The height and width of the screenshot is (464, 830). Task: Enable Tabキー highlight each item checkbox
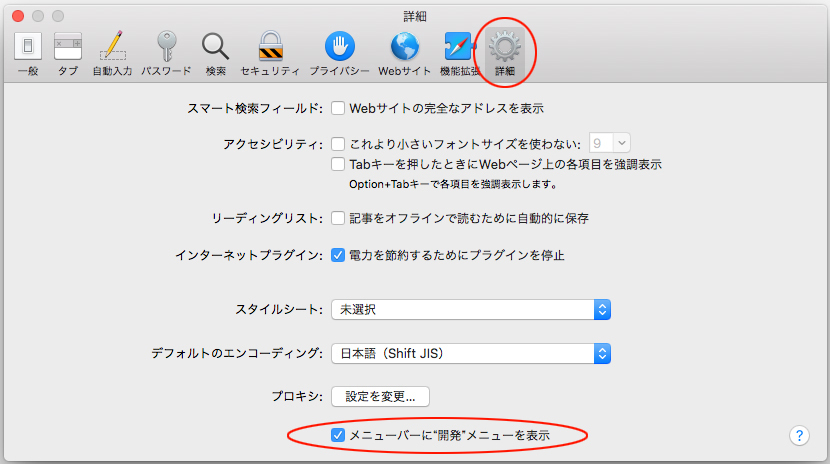pyautogui.click(x=338, y=164)
